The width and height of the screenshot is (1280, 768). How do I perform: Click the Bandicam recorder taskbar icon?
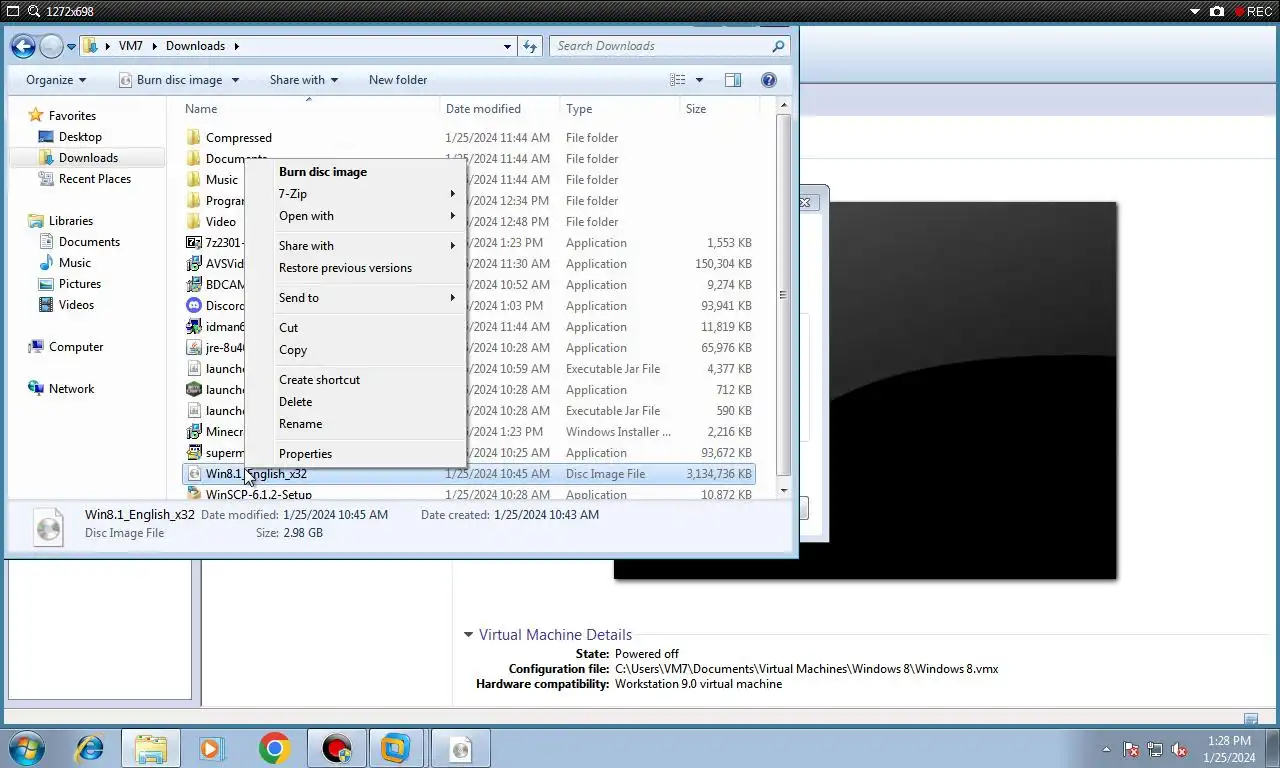[337, 748]
